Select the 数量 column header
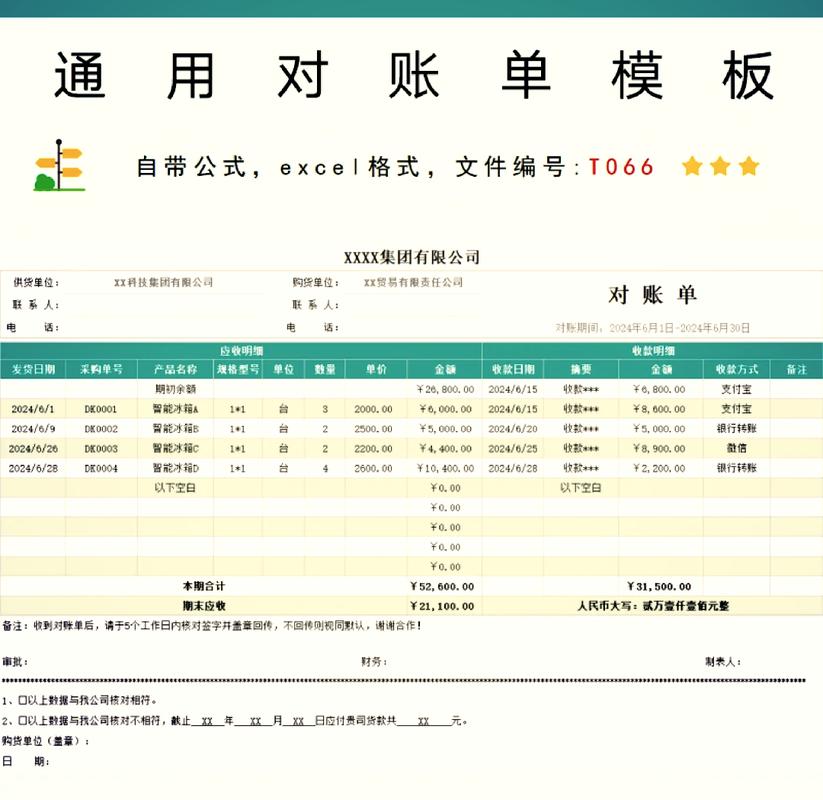Image resolution: width=823 pixels, height=800 pixels. tap(325, 369)
